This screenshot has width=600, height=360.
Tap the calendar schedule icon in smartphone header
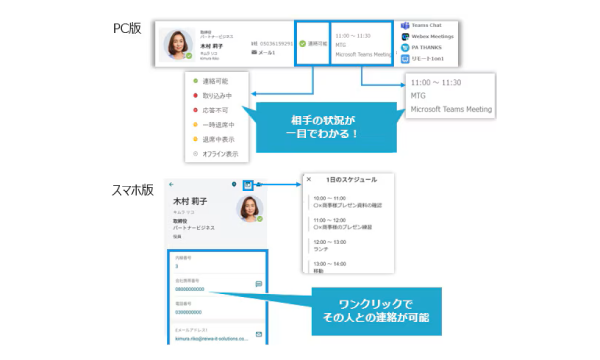coord(248,185)
